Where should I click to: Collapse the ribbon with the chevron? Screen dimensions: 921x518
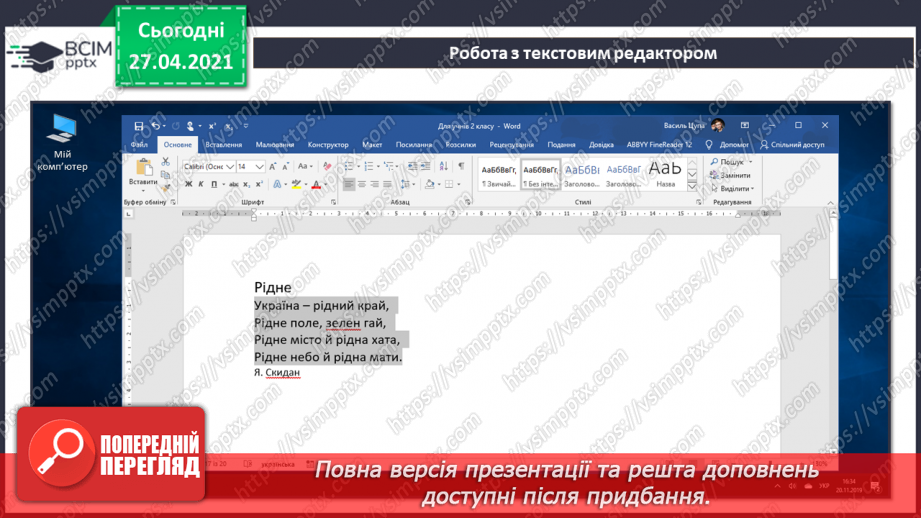[831, 203]
